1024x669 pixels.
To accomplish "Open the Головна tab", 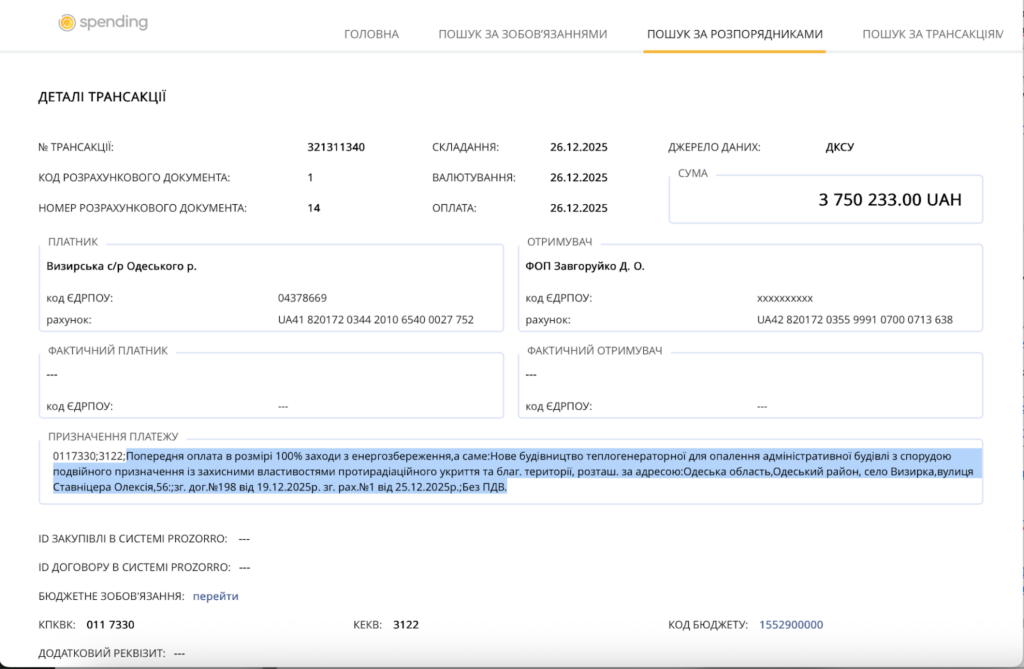I will pos(371,34).
